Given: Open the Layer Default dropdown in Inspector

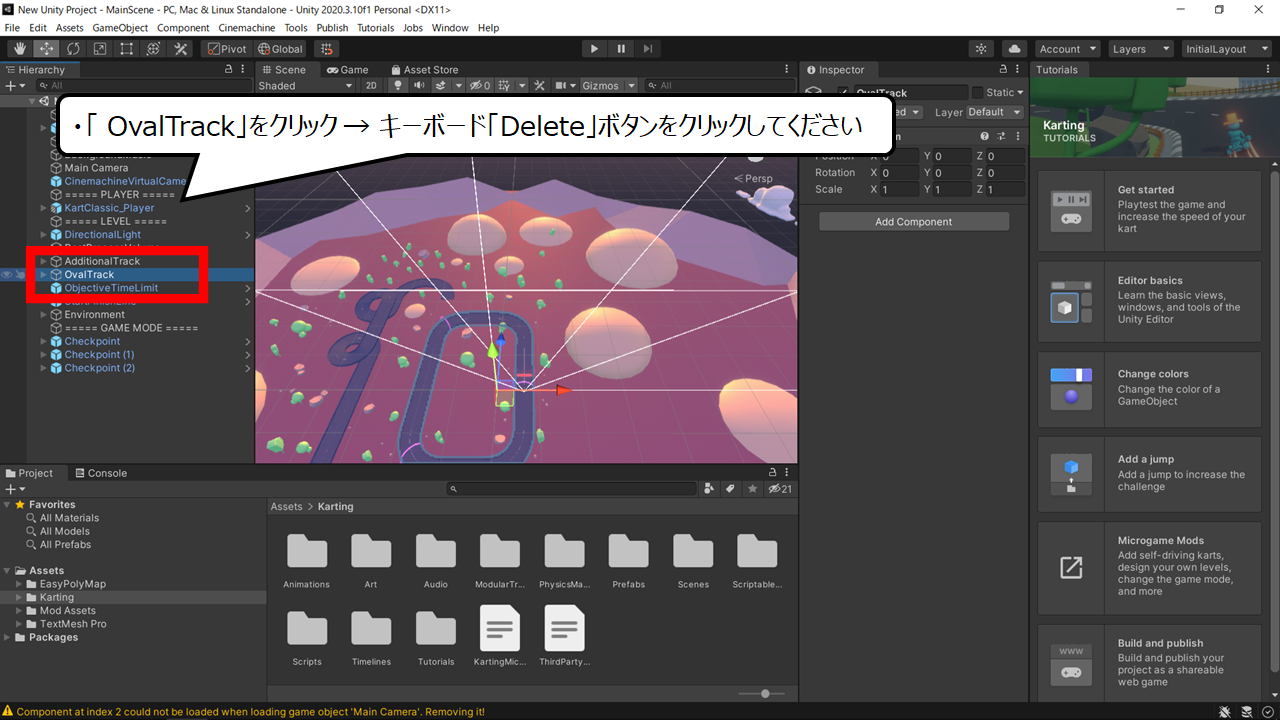Looking at the screenshot, I should click(995, 112).
